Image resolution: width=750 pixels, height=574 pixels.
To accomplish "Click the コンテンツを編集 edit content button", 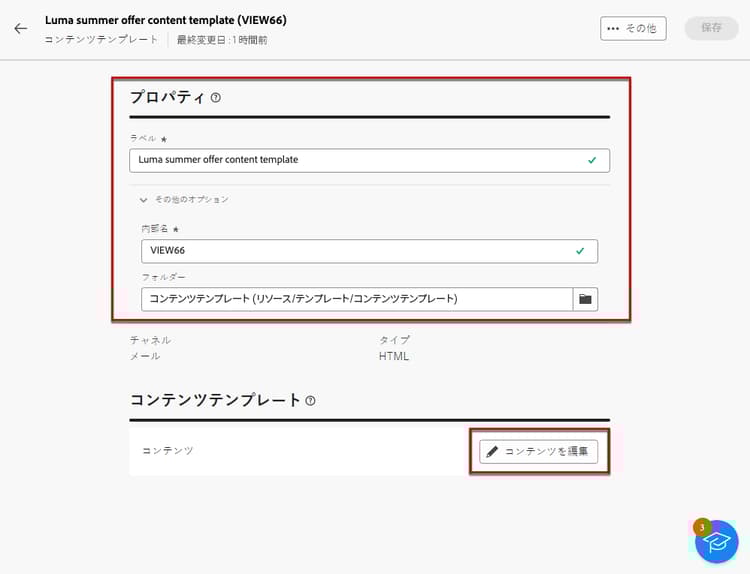I will (539, 452).
